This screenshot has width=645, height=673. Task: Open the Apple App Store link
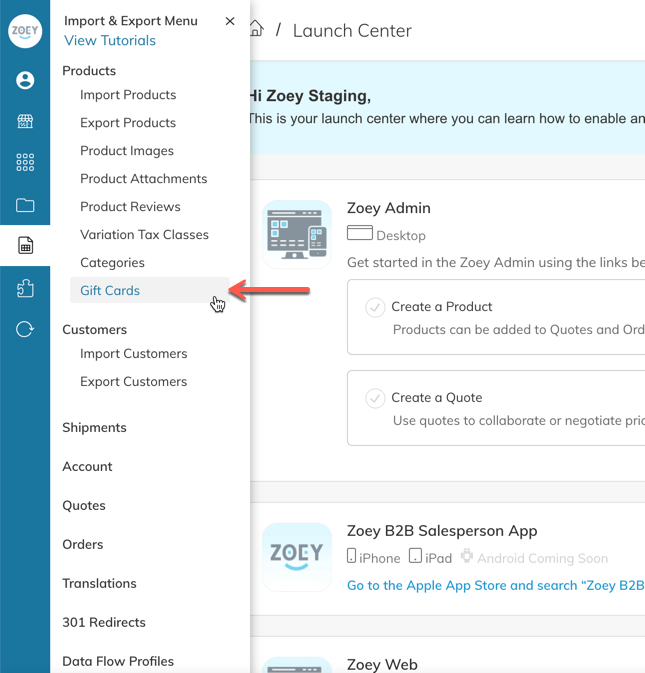(x=496, y=585)
